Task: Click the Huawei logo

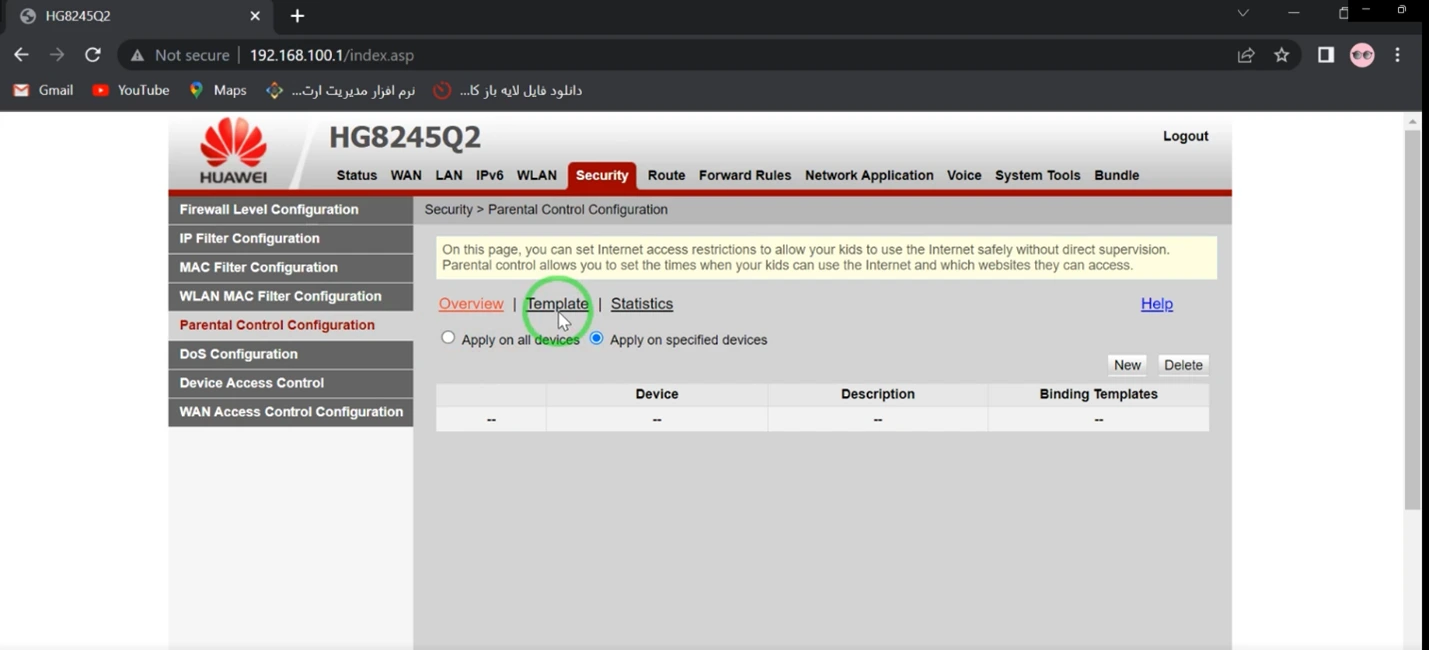Action: coord(233,151)
